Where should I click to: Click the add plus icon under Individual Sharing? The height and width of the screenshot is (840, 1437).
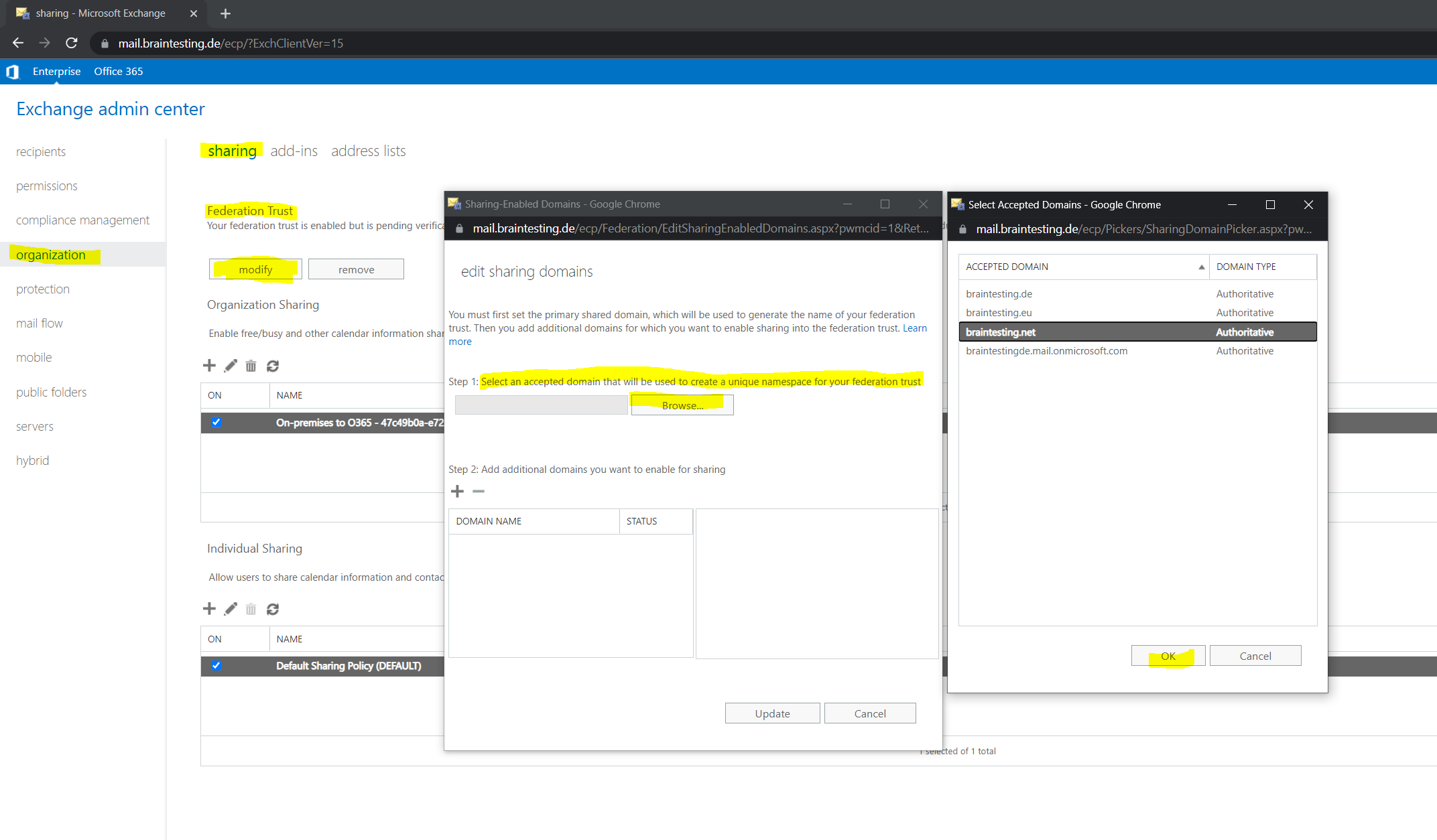click(210, 609)
